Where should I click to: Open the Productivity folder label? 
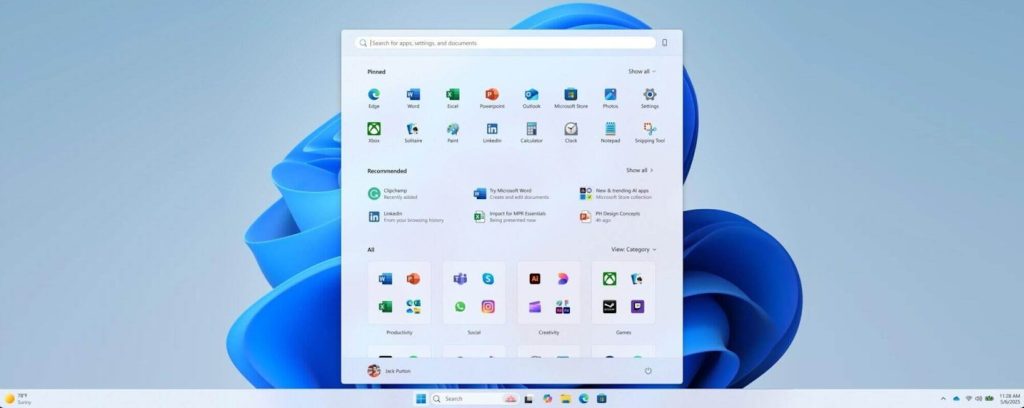pos(399,333)
